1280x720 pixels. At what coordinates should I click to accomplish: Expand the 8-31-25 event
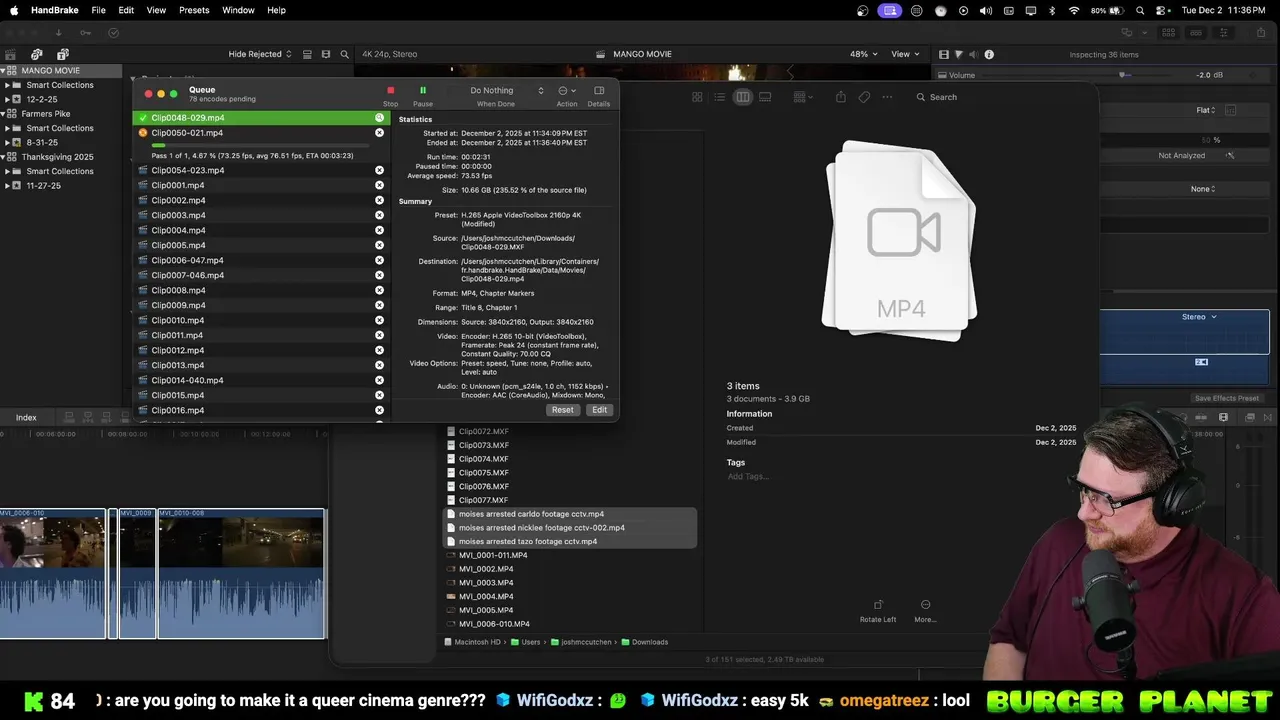(8, 142)
